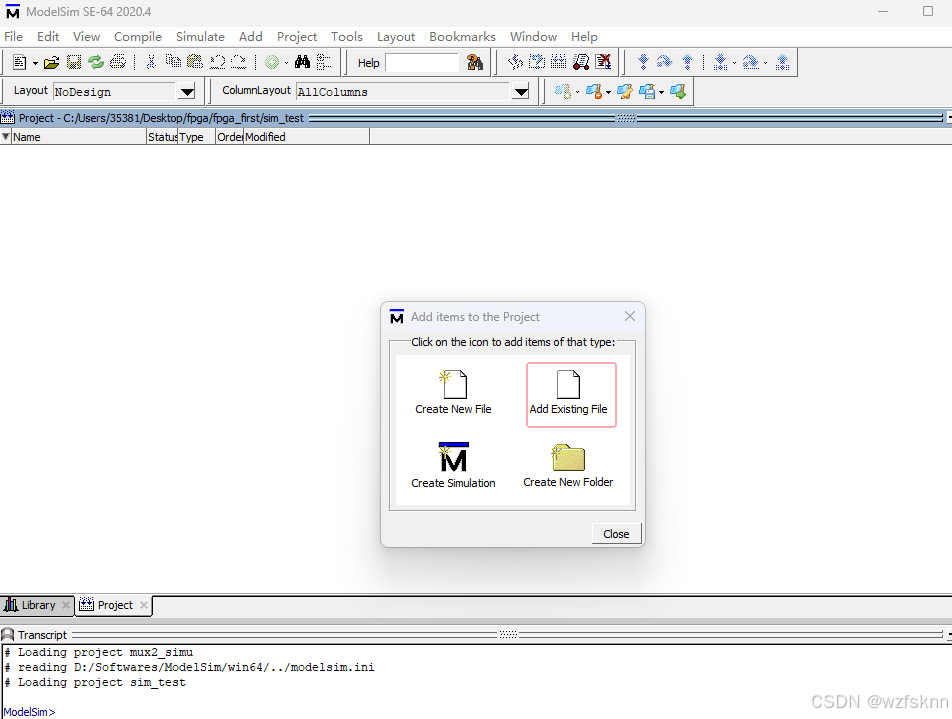
Task: Click the Delete Bookmark icon with orange minus
Action: (x=594, y=92)
